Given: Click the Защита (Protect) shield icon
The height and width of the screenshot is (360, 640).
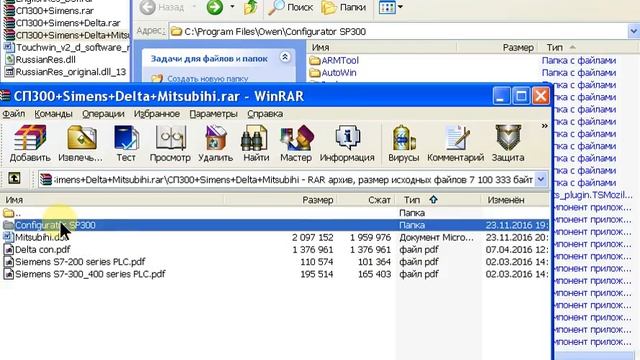Looking at the screenshot, I should click(508, 143).
